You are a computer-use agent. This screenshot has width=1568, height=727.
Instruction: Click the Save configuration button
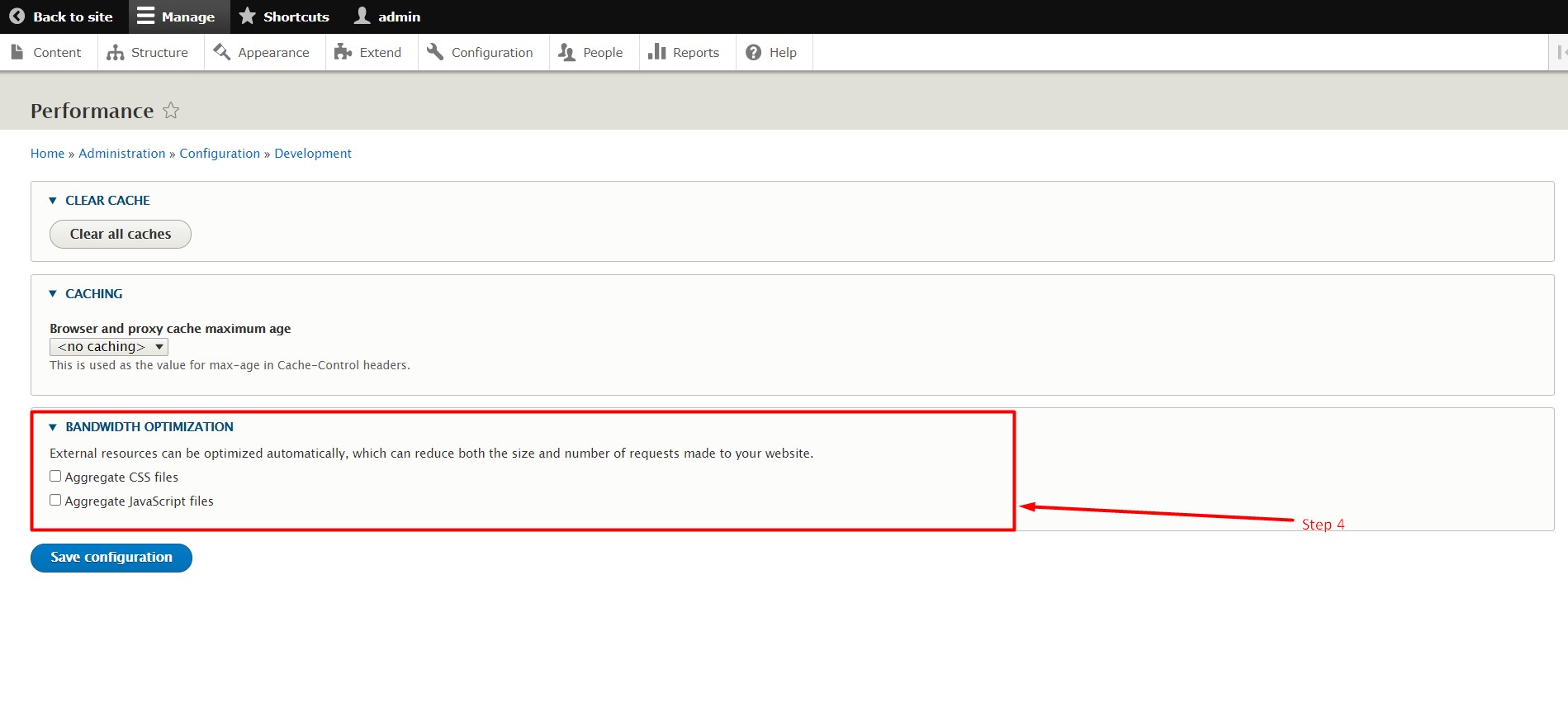pyautogui.click(x=111, y=558)
